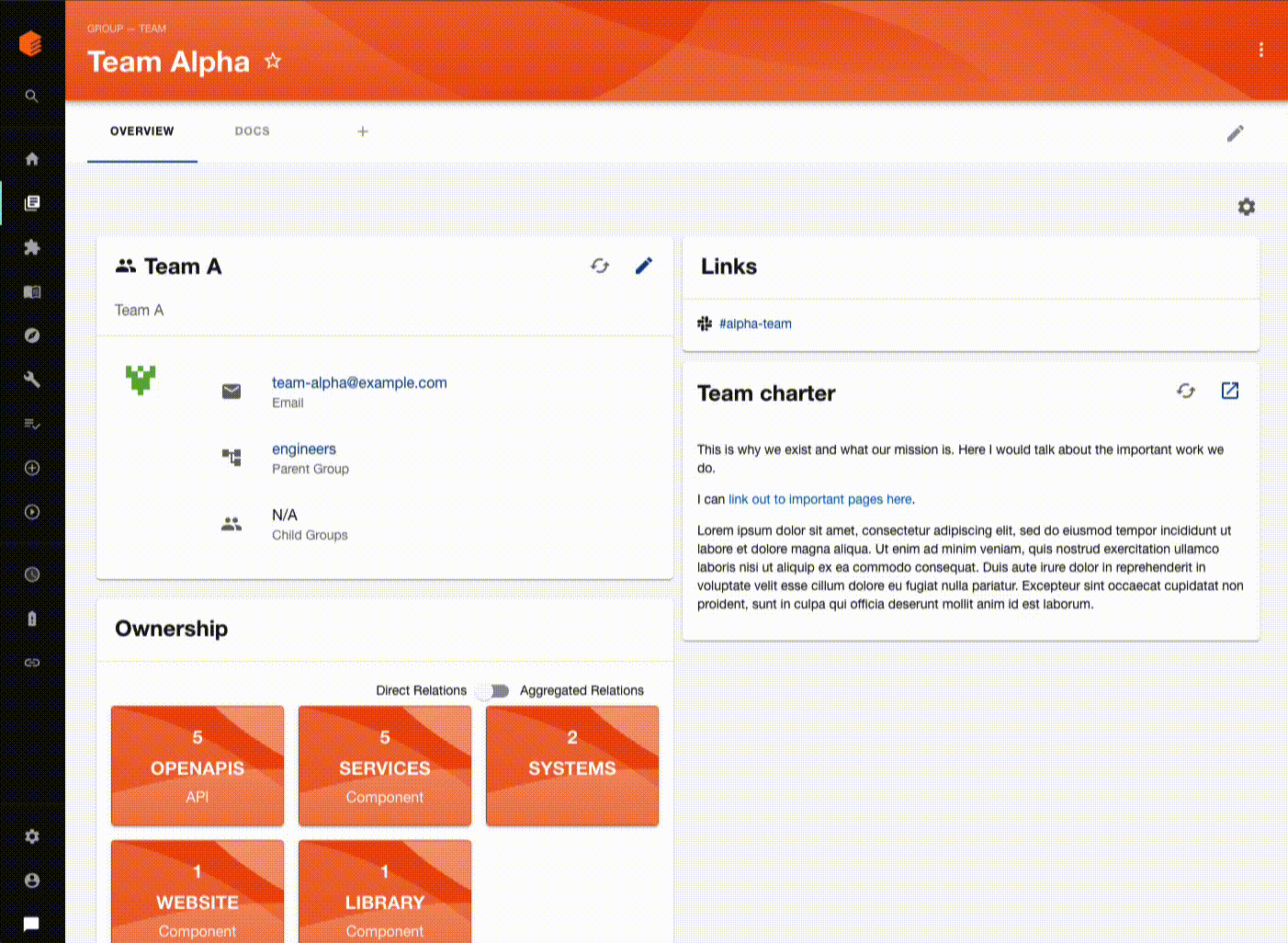Screen dimensions: 1288x943
Task: Click the pencil icon in the tab bar
Action: (x=1236, y=133)
